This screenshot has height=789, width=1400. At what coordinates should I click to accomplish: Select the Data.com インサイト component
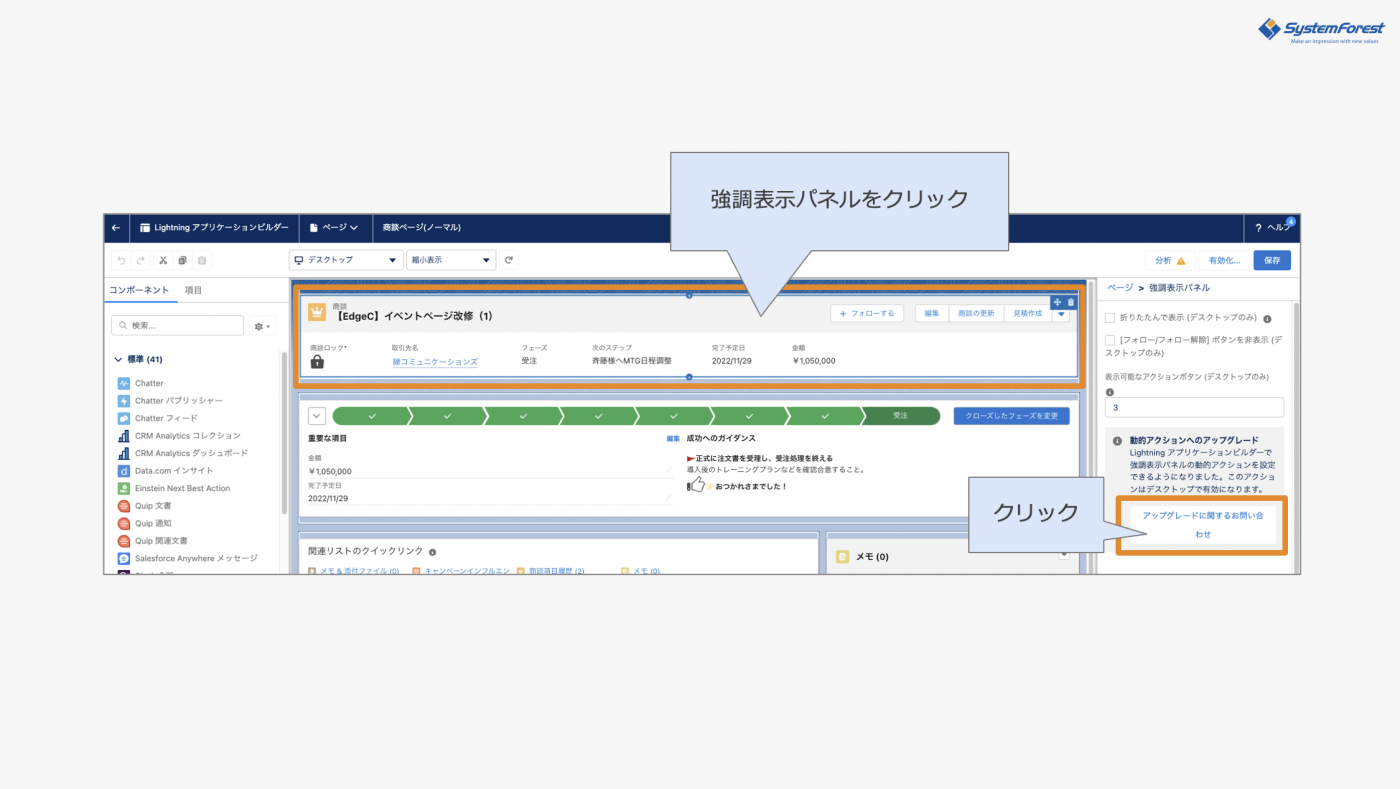pos(166,471)
